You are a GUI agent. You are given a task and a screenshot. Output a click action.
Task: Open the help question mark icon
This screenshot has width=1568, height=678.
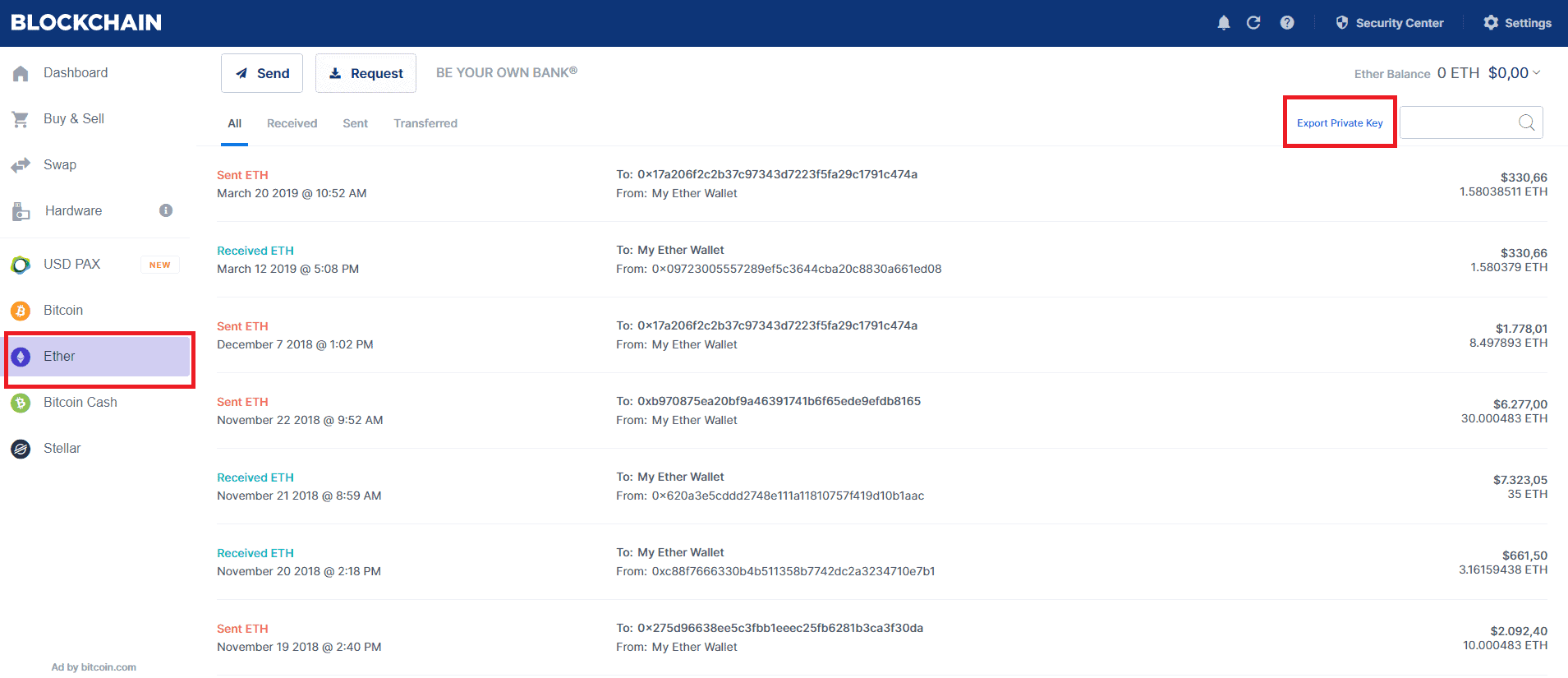click(x=1287, y=23)
